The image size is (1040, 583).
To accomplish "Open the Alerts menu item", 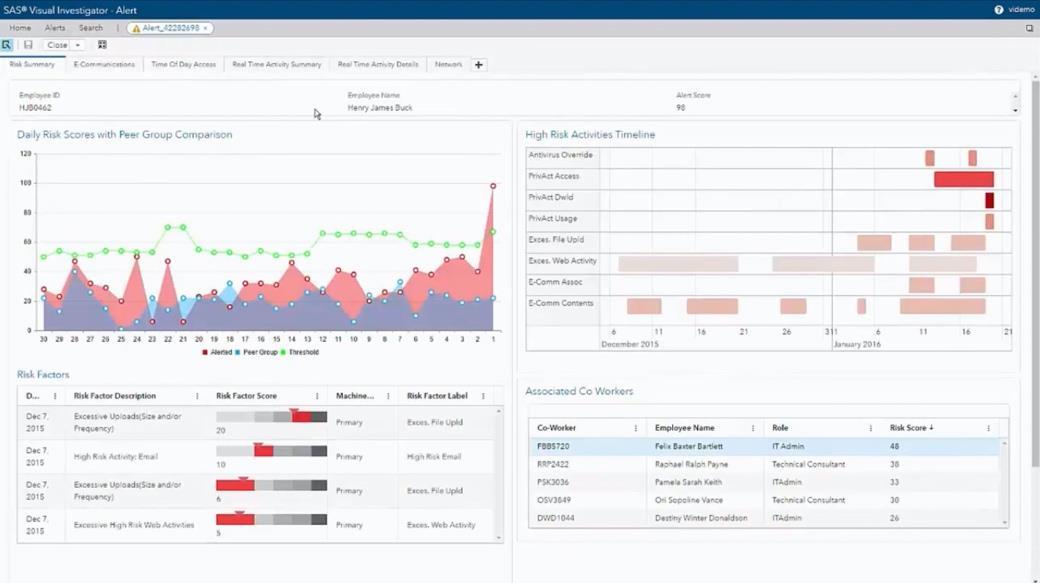I will pyautogui.click(x=55, y=28).
